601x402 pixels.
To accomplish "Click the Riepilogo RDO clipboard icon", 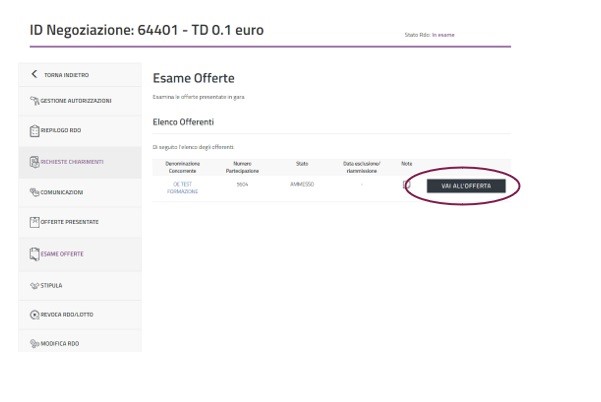I will coord(35,131).
